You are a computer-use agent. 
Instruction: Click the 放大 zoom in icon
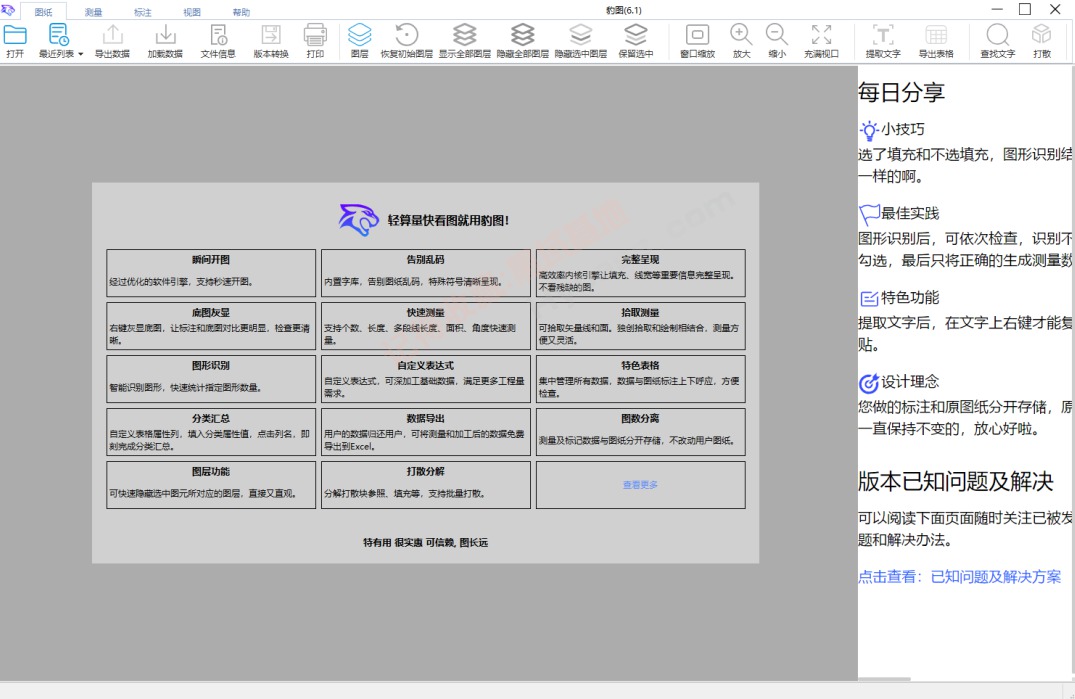pyautogui.click(x=741, y=34)
